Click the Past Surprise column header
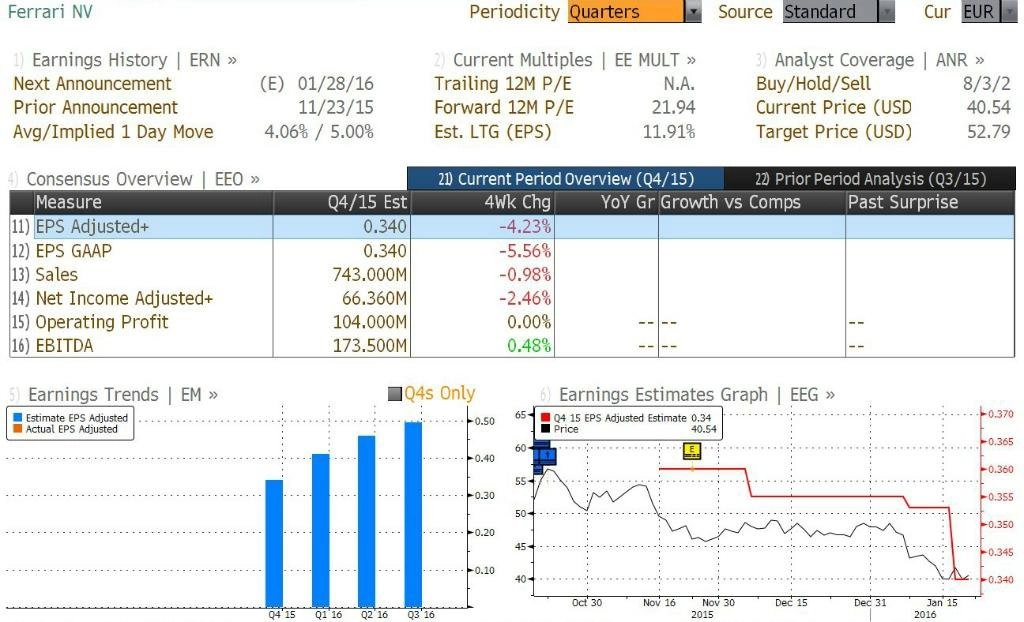The width and height of the screenshot is (1024, 622). point(930,203)
